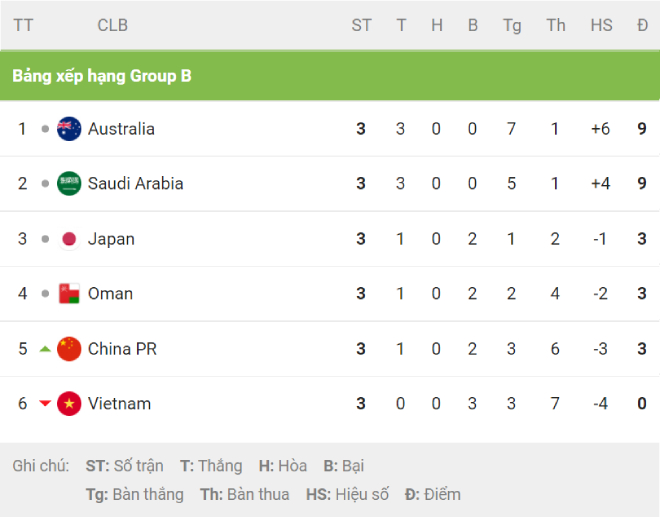Click the red down arrow beside Vietnam
Viewport: 660px width, 517px height.
click(x=45, y=404)
